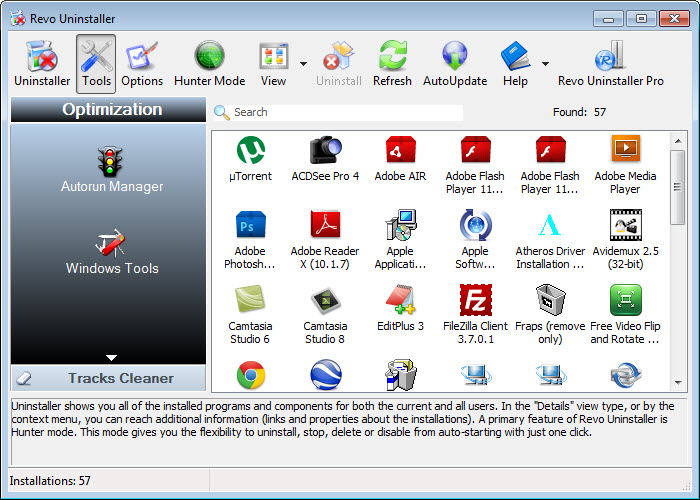Viewport: 700px width, 500px height.
Task: Click the Tools toolbar button
Action: [x=96, y=64]
